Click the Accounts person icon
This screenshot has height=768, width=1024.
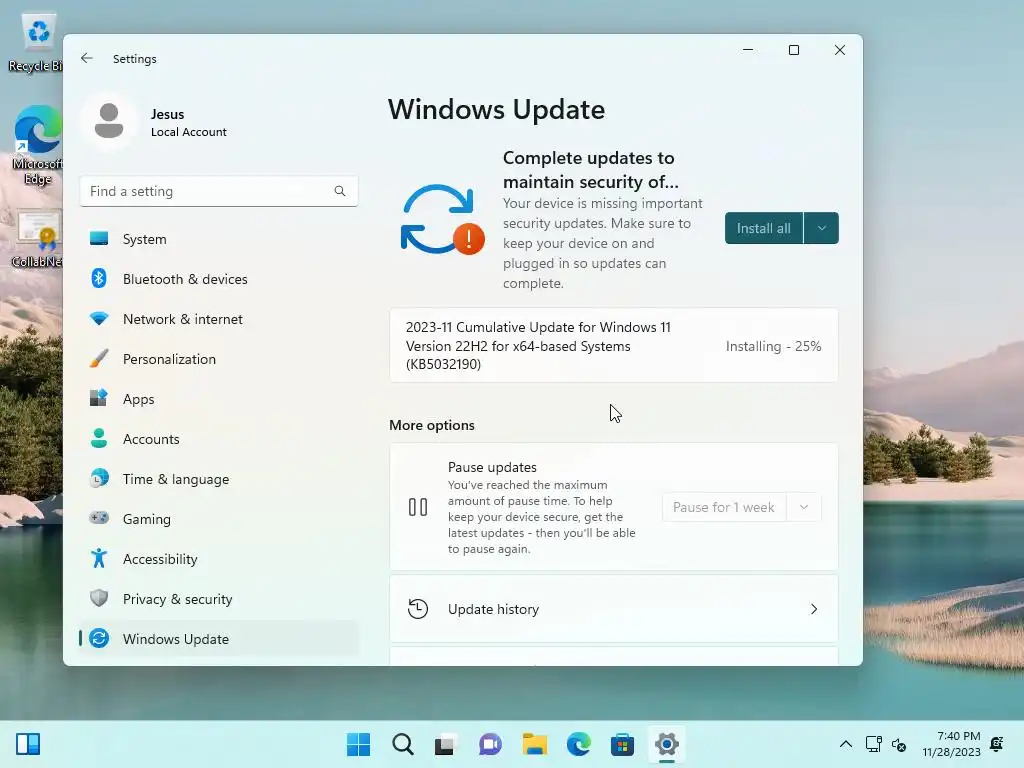pyautogui.click(x=99, y=438)
